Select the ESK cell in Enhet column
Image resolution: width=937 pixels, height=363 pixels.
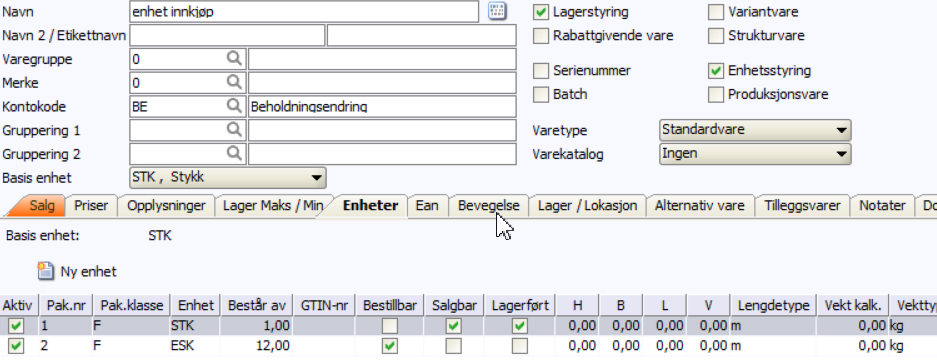tap(195, 346)
